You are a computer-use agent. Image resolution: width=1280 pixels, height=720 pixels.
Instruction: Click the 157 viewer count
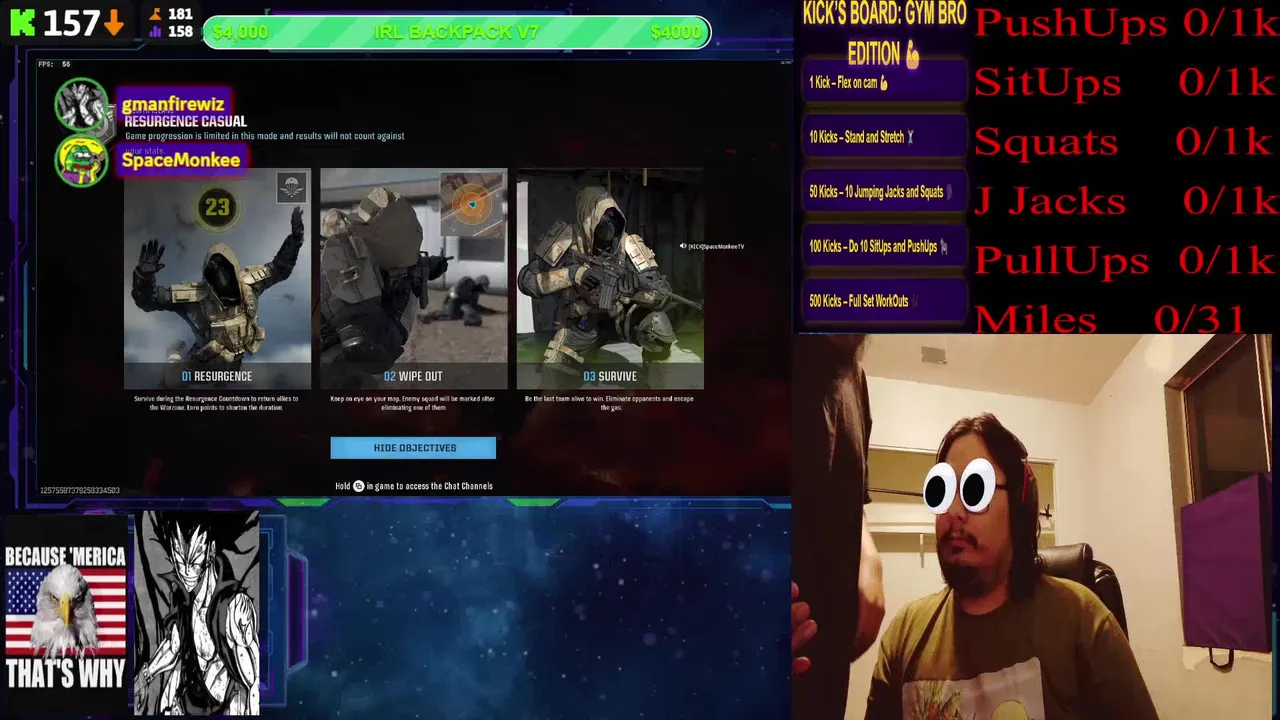coord(71,23)
